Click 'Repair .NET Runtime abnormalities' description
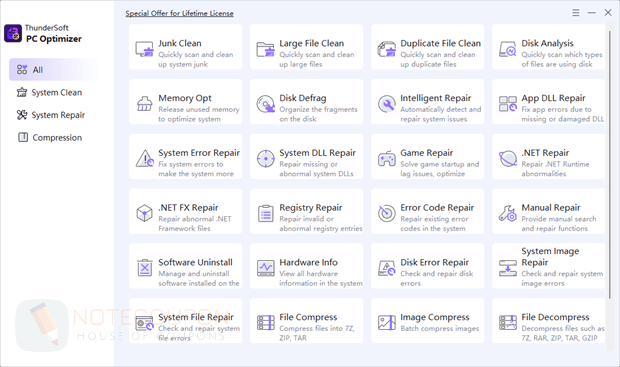 point(555,169)
